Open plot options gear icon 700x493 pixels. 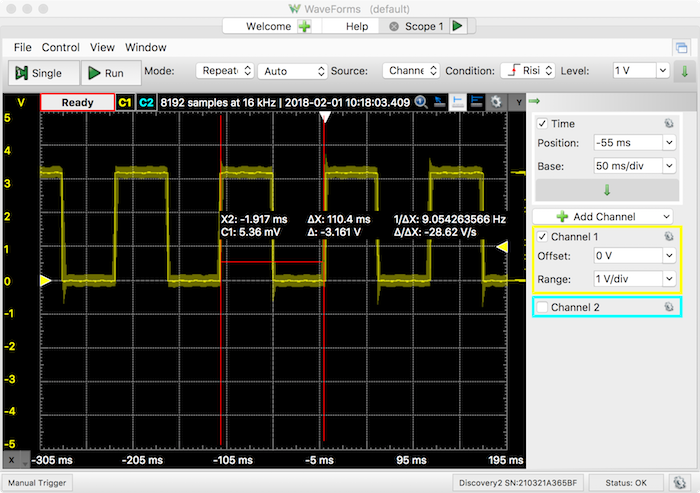(496, 102)
